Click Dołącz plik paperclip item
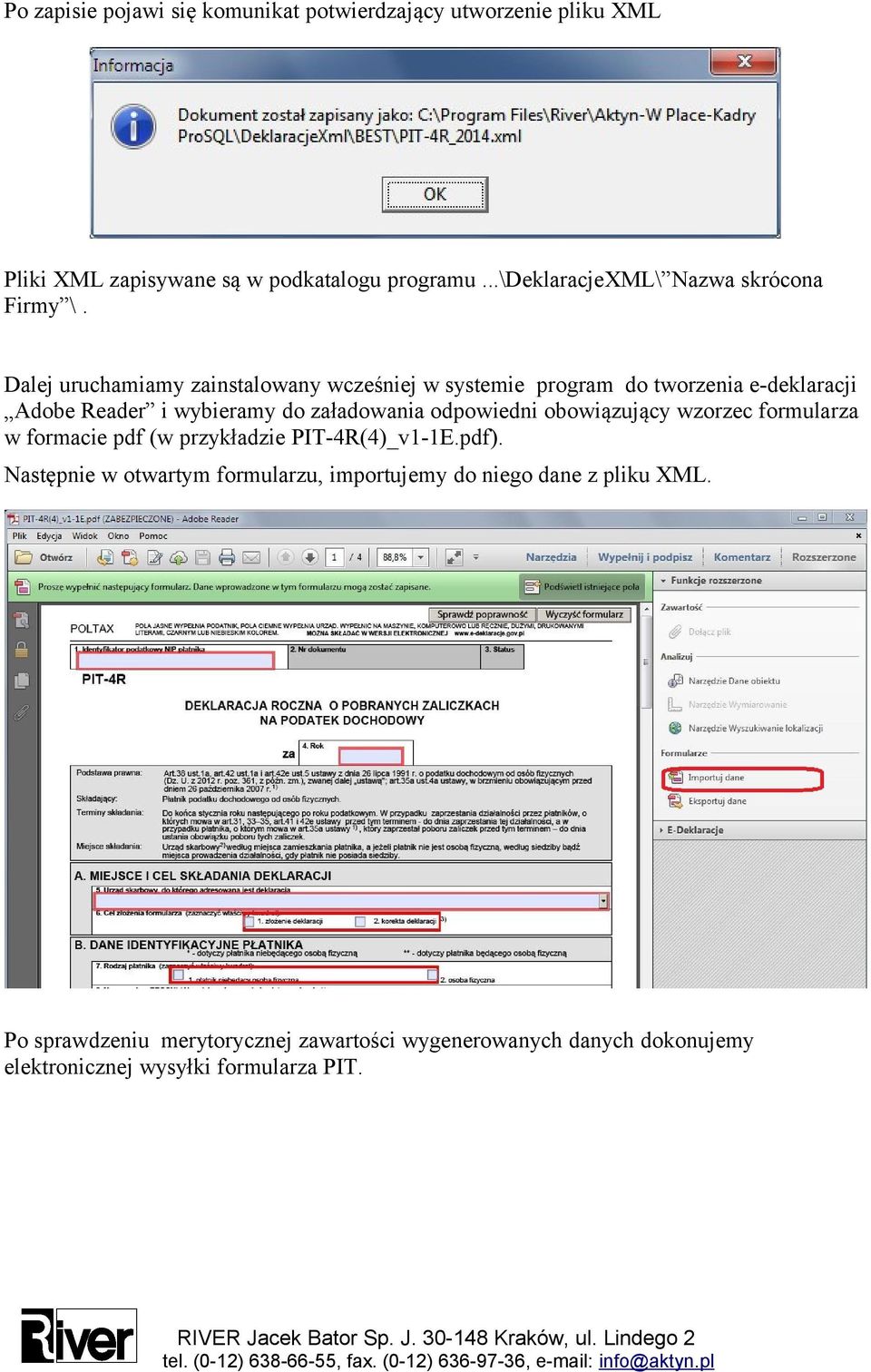 (x=700, y=632)
